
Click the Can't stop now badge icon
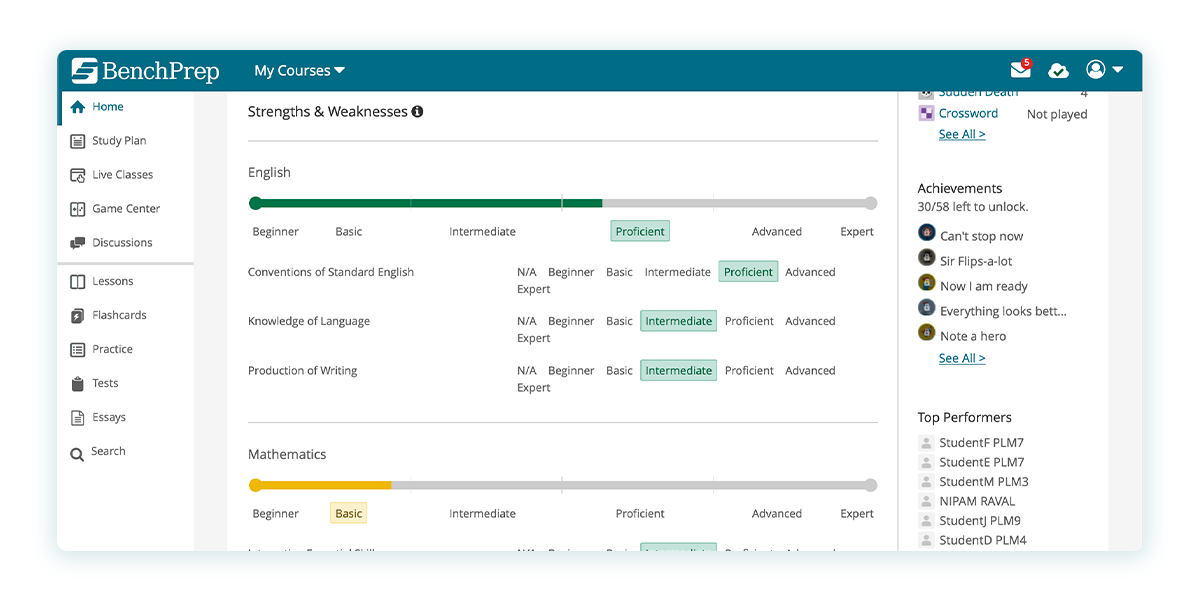point(927,233)
